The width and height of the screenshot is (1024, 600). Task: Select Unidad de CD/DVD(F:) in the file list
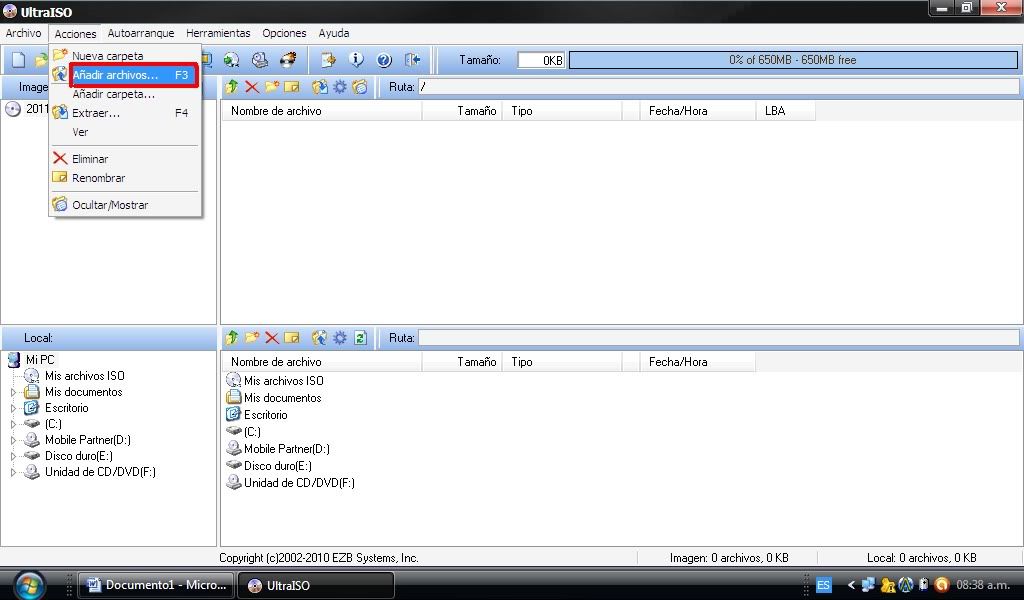pos(299,482)
